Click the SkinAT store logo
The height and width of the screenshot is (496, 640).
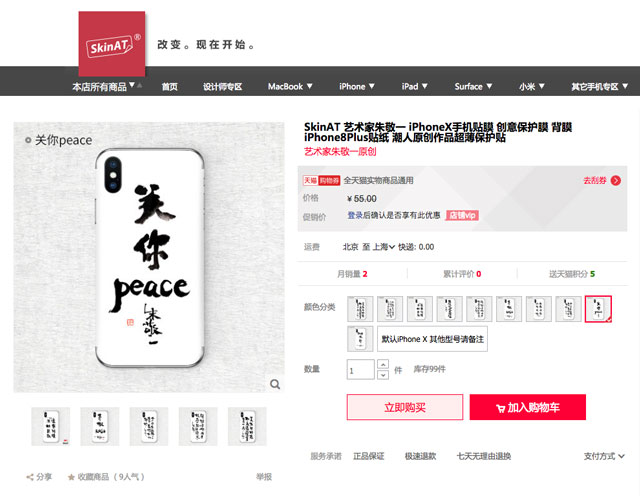pos(112,44)
